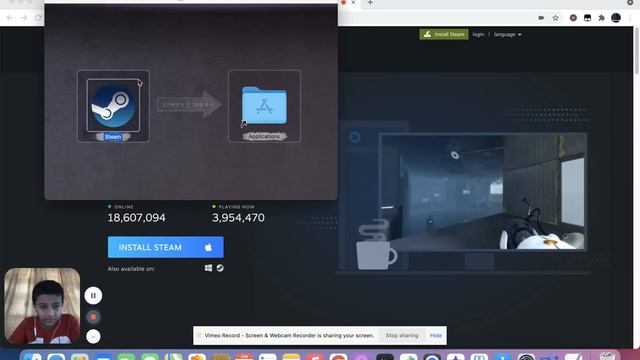Click the online player count 18,607,094

click(136, 218)
